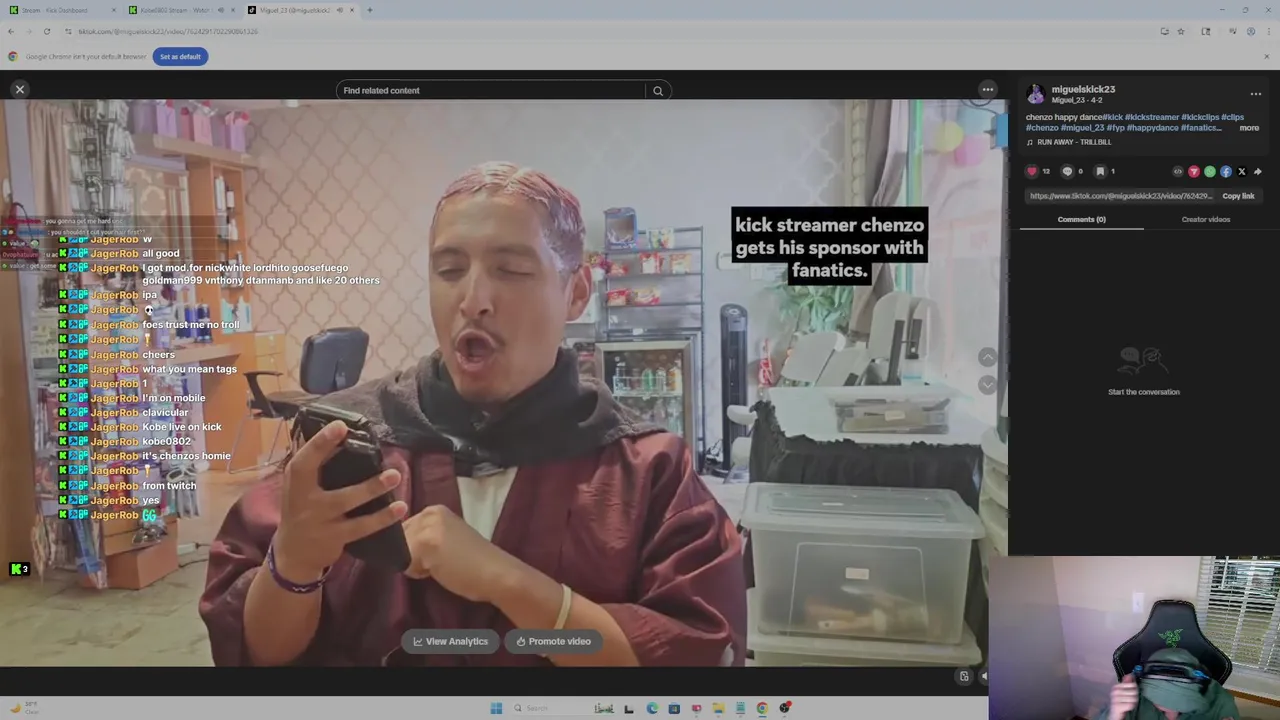Share the video to Facebook

point(1226,171)
